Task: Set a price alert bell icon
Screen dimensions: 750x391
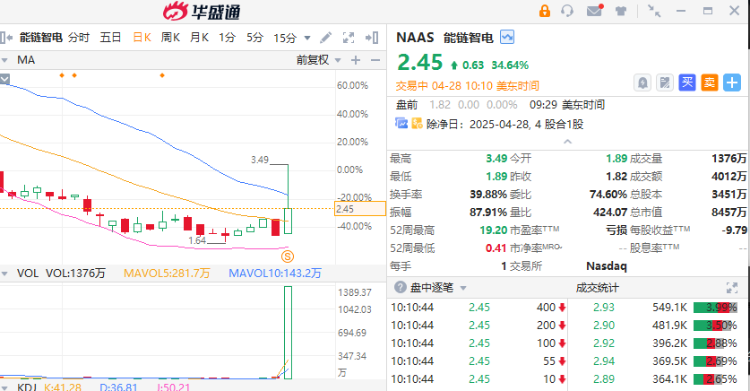Action: [642, 83]
